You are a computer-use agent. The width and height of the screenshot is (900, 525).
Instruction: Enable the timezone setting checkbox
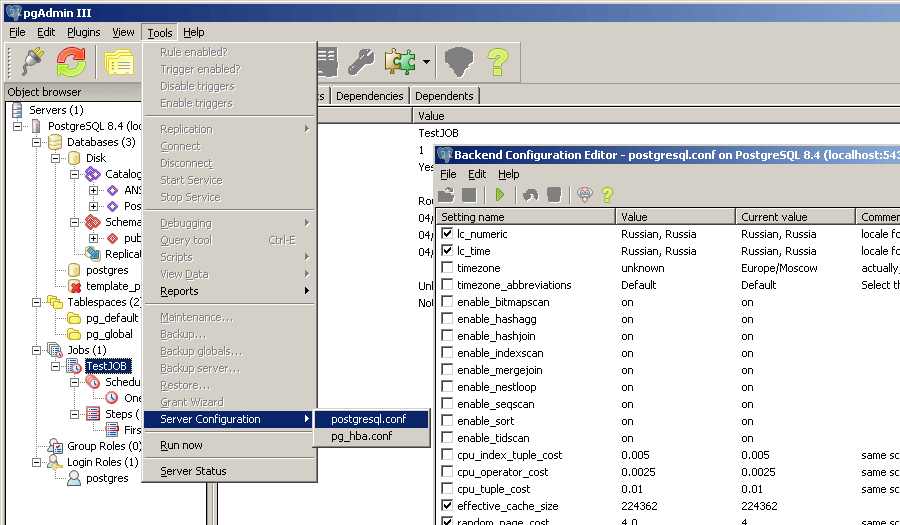tap(447, 267)
